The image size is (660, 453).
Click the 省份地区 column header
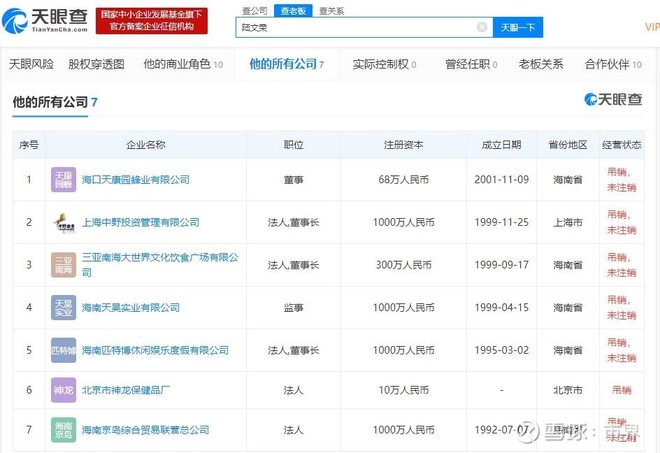point(568,145)
